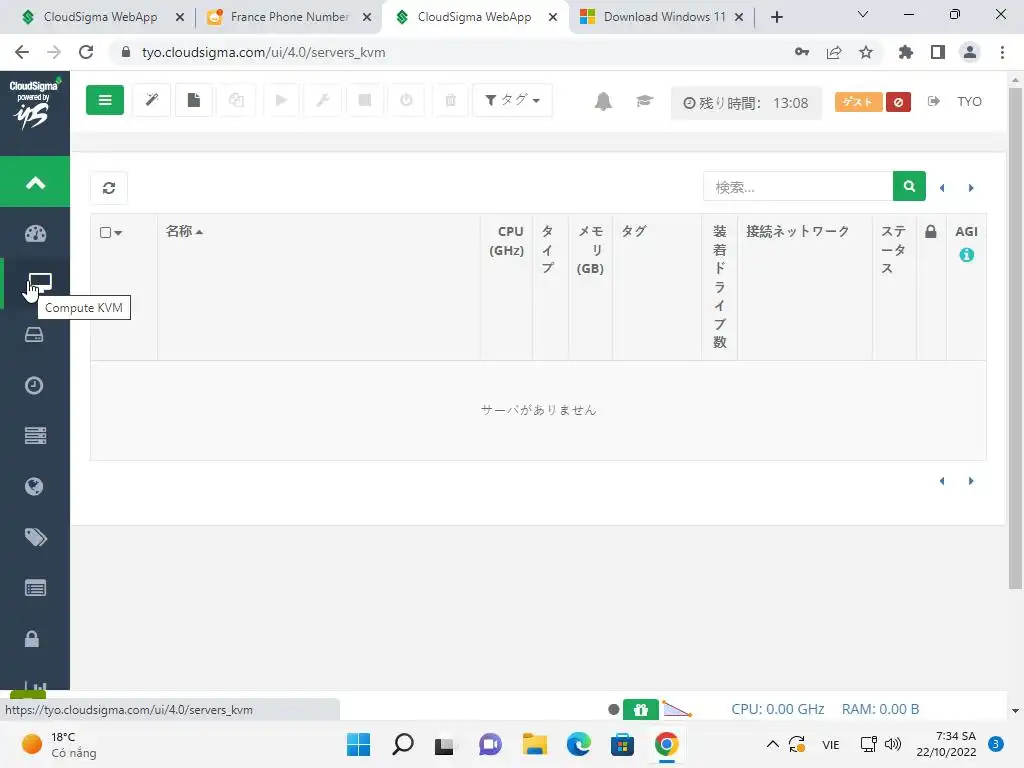The width and height of the screenshot is (1024, 768).
Task: Click the TYO location label
Action: coord(969,102)
